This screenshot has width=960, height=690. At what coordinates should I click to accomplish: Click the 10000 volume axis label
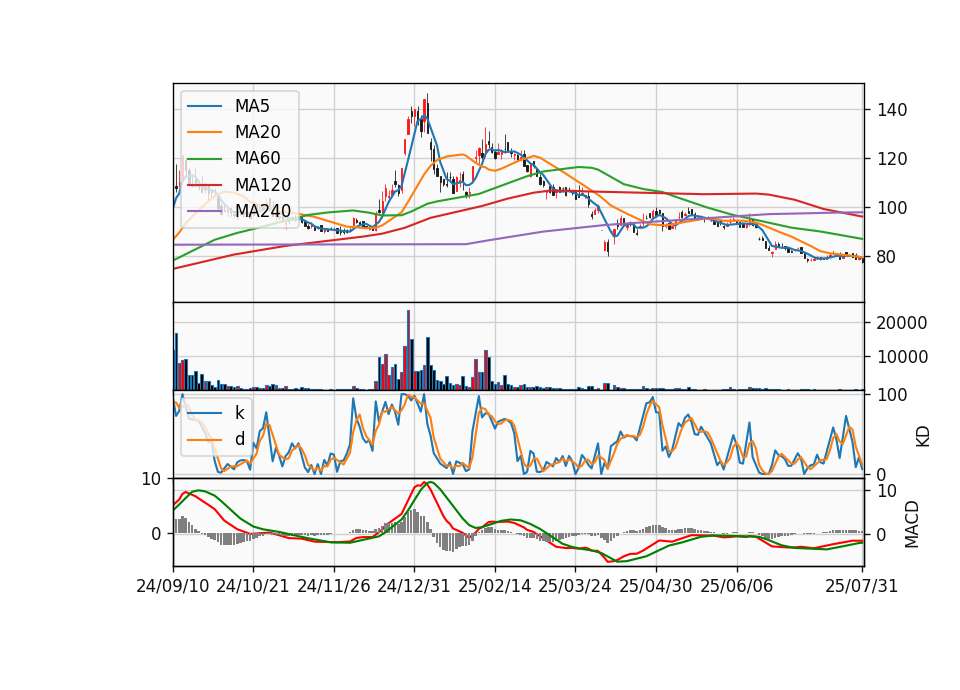[901, 357]
